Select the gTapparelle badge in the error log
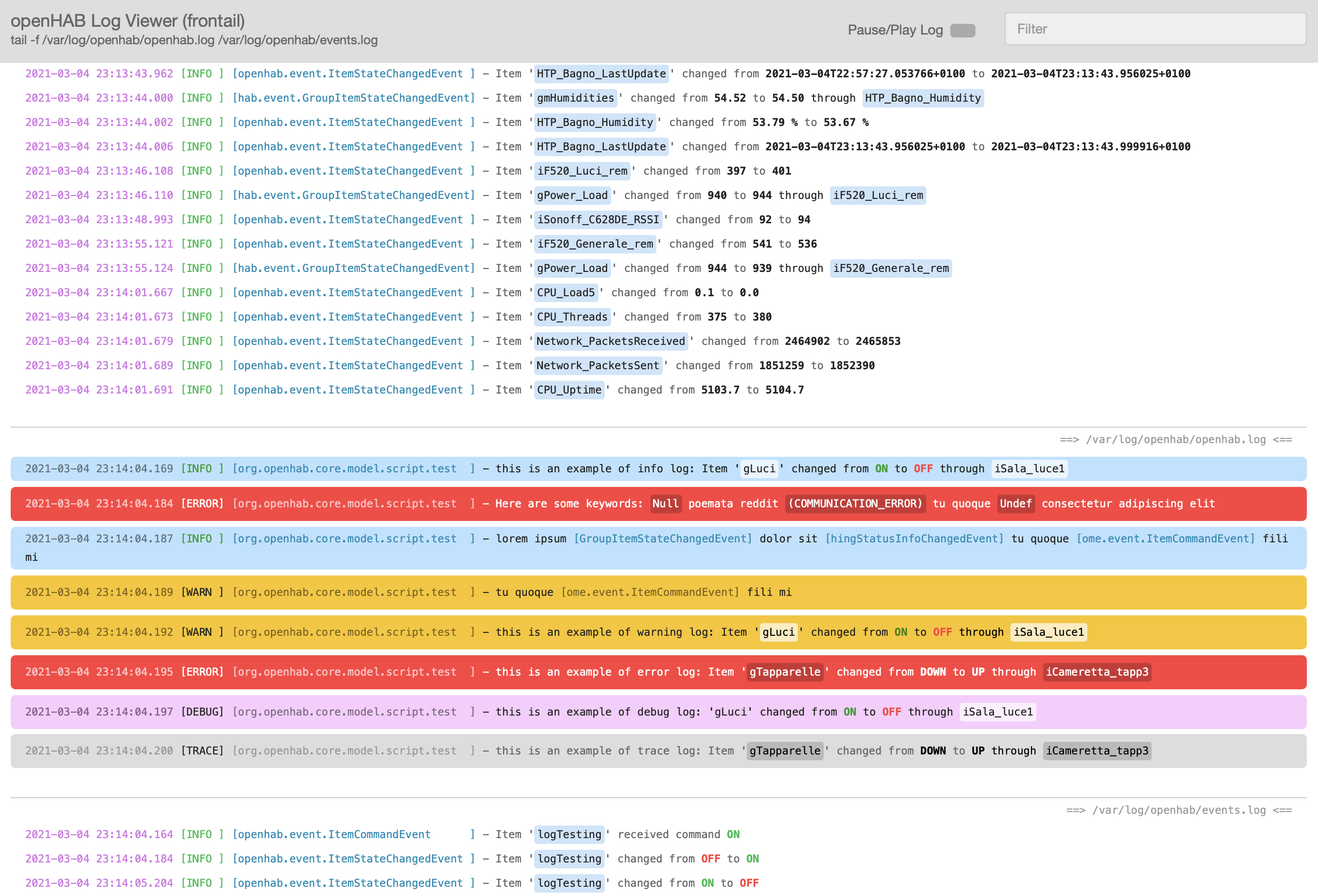The width and height of the screenshot is (1318, 896). pos(785,672)
